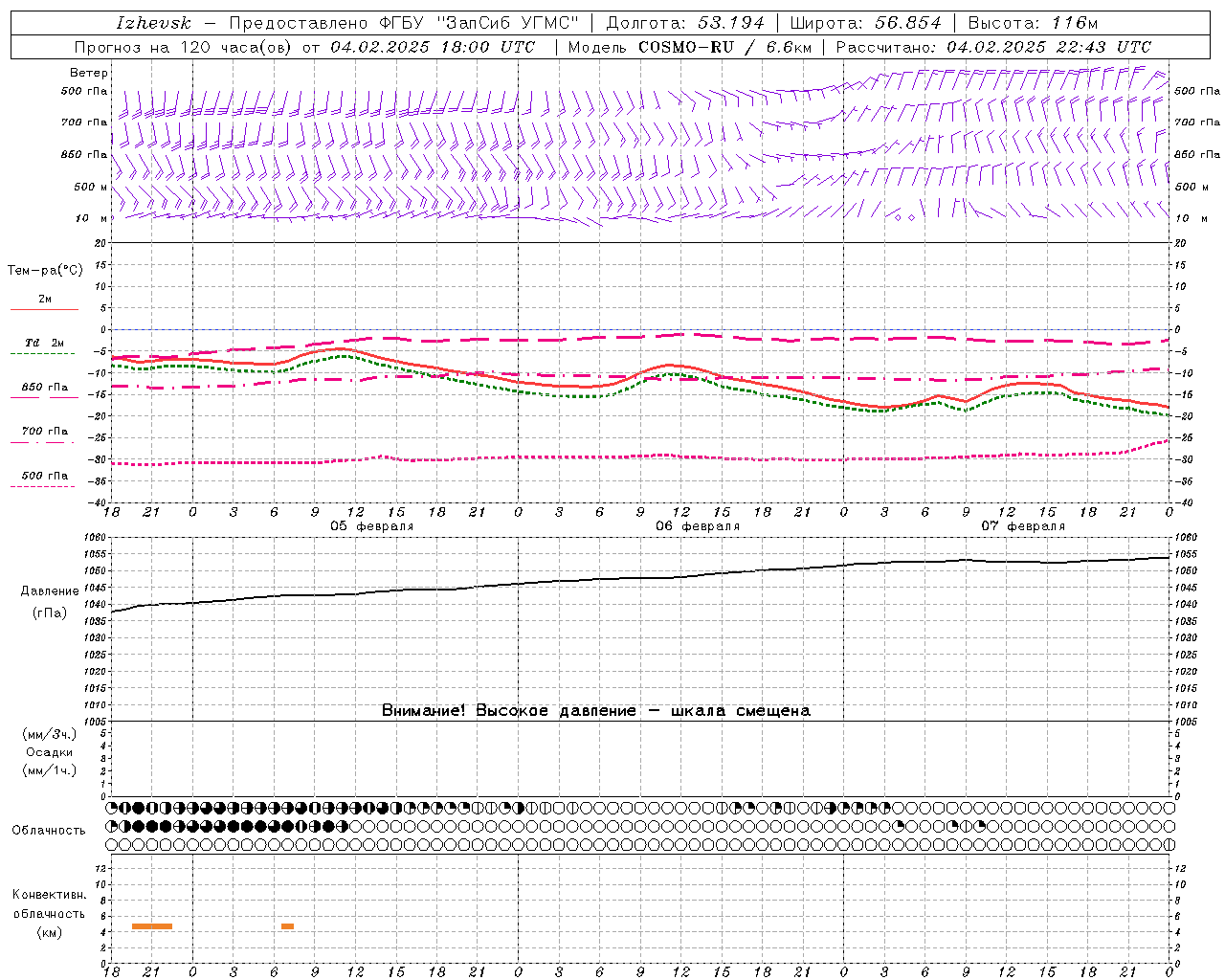Image resolution: width=1225 pixels, height=980 pixels.
Task: Click the 500 гПа temperature legend entry
Action: click(x=44, y=476)
